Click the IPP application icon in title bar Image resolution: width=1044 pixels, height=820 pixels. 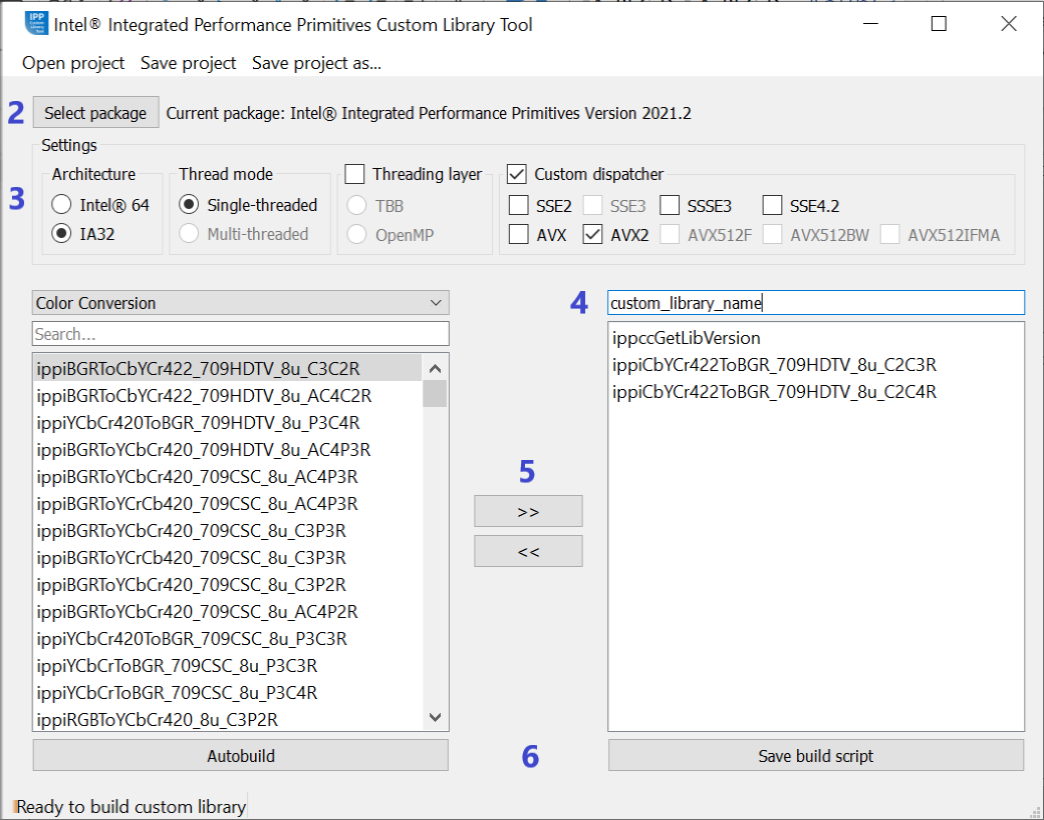tap(36, 24)
